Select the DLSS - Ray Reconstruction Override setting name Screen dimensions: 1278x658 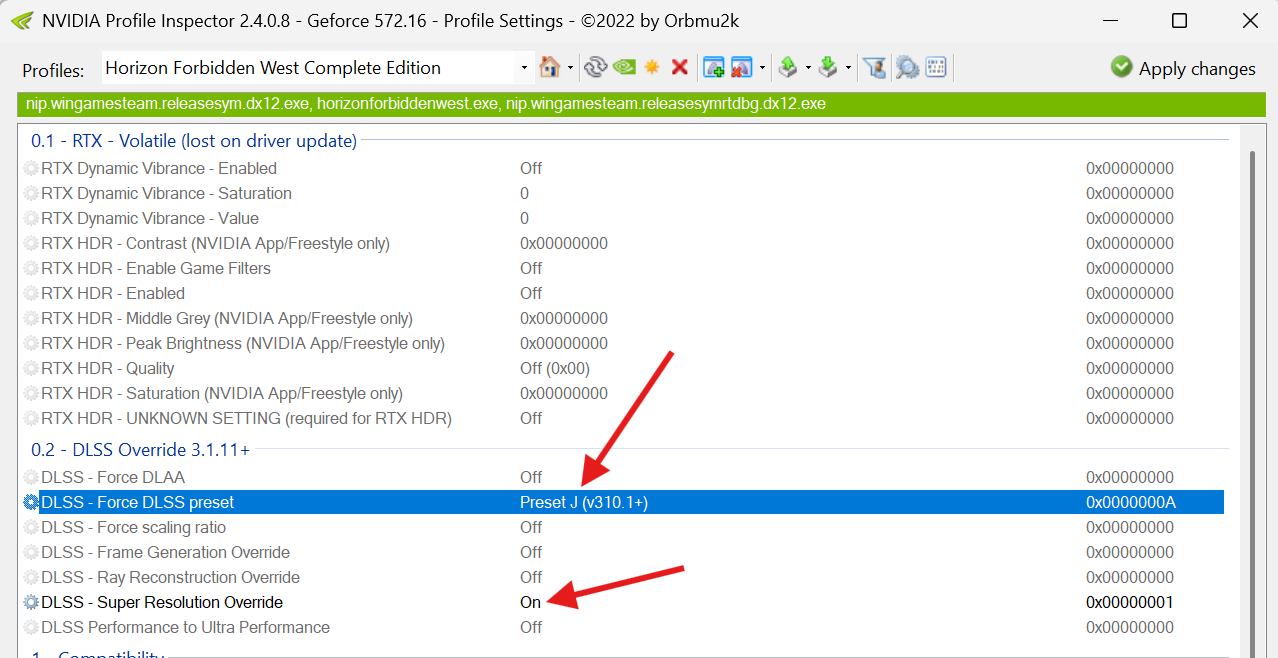pos(170,577)
